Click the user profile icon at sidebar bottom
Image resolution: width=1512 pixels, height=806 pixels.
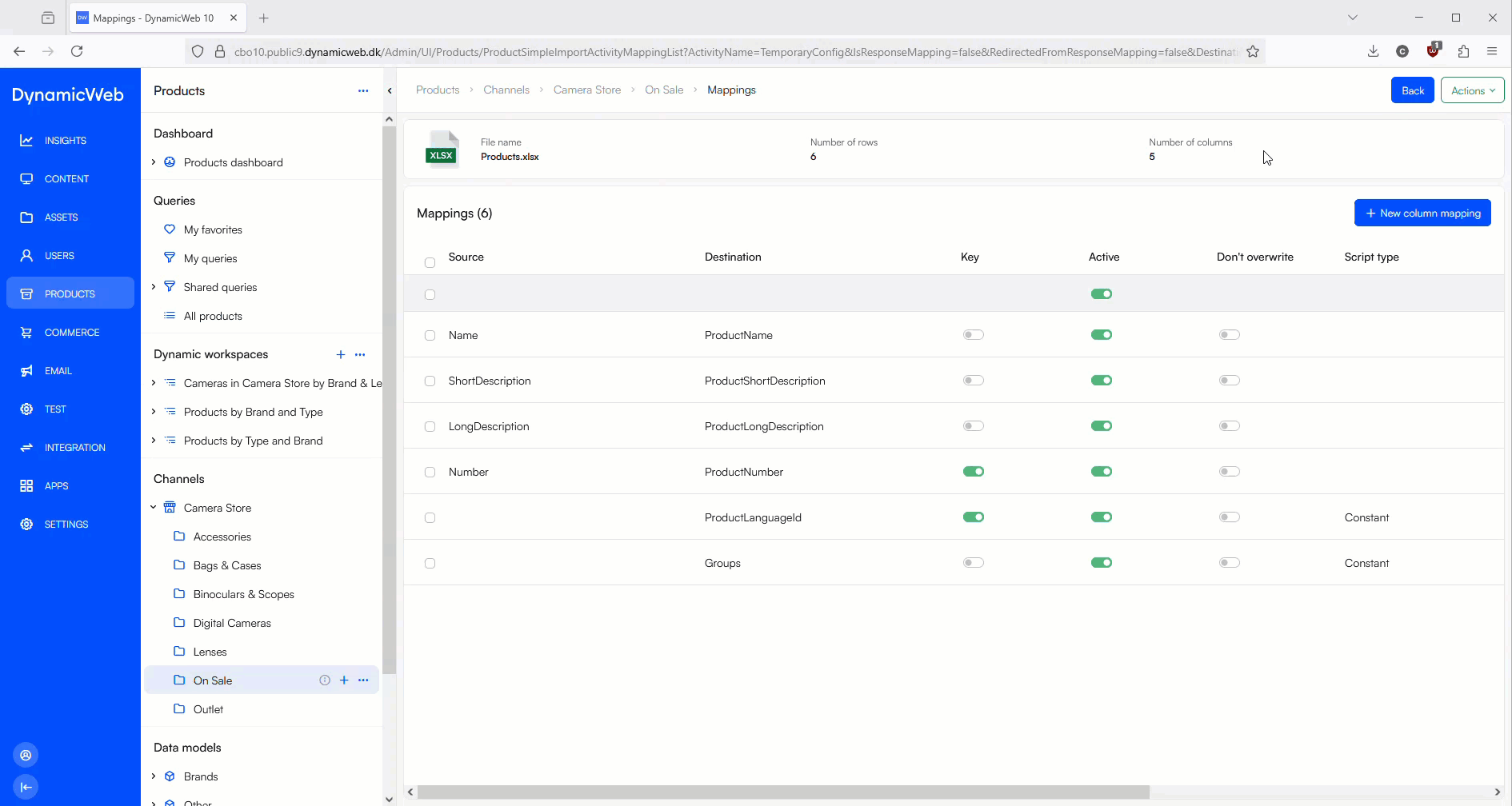[x=26, y=756]
